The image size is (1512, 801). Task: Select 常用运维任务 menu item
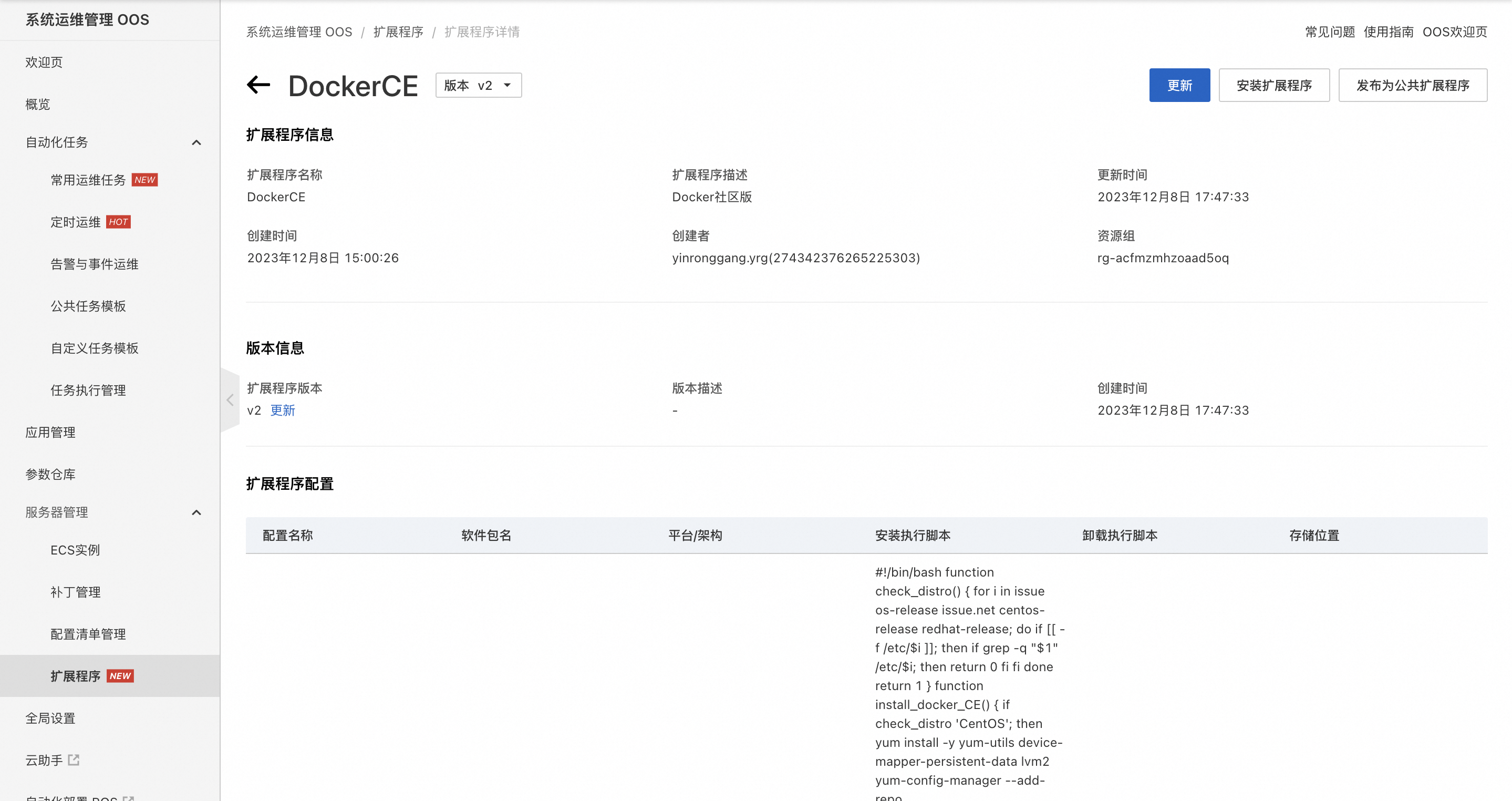(x=88, y=180)
